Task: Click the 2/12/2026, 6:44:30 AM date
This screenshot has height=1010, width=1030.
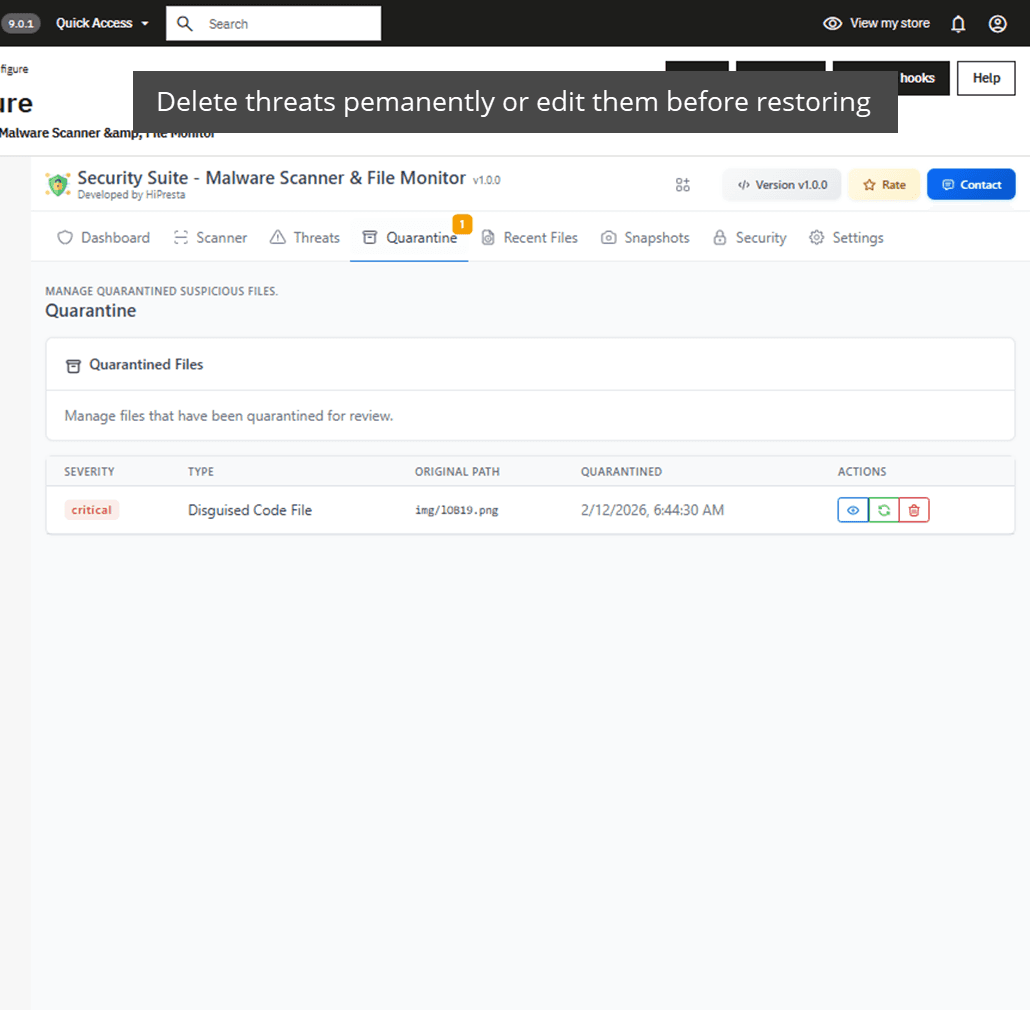Action: [x=652, y=510]
